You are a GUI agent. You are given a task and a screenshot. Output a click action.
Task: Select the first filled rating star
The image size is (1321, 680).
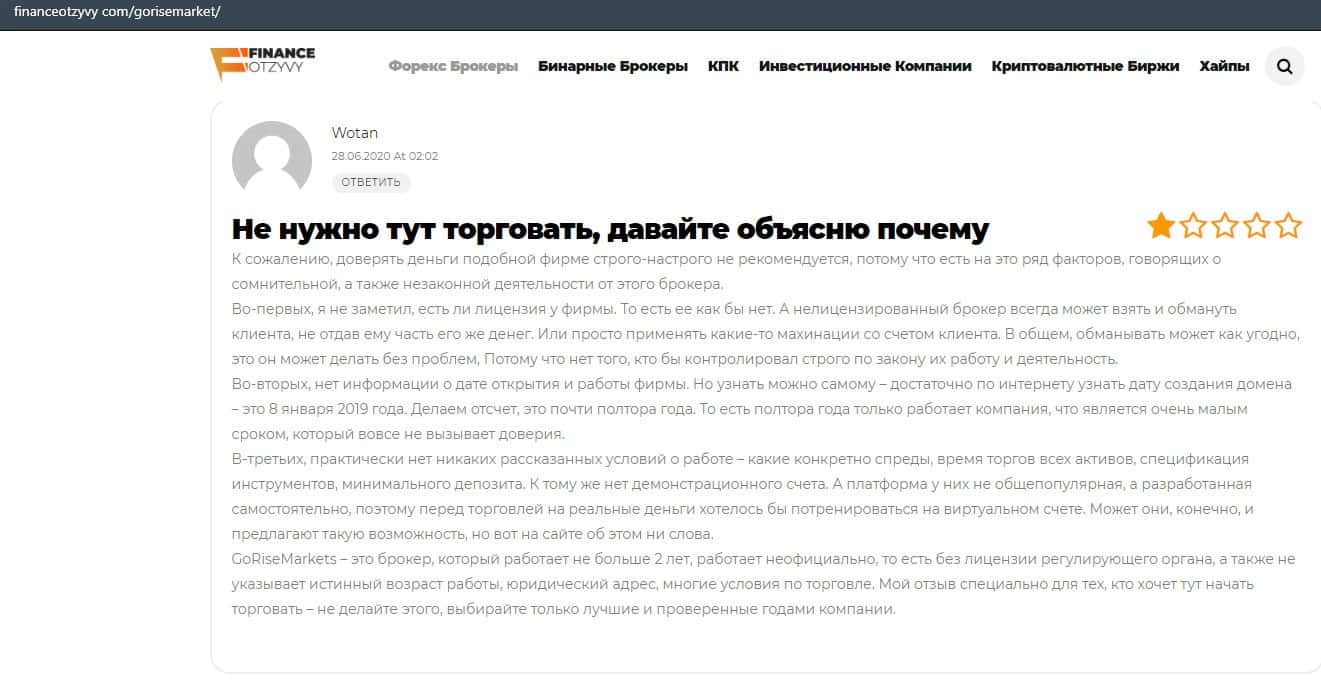(1161, 225)
